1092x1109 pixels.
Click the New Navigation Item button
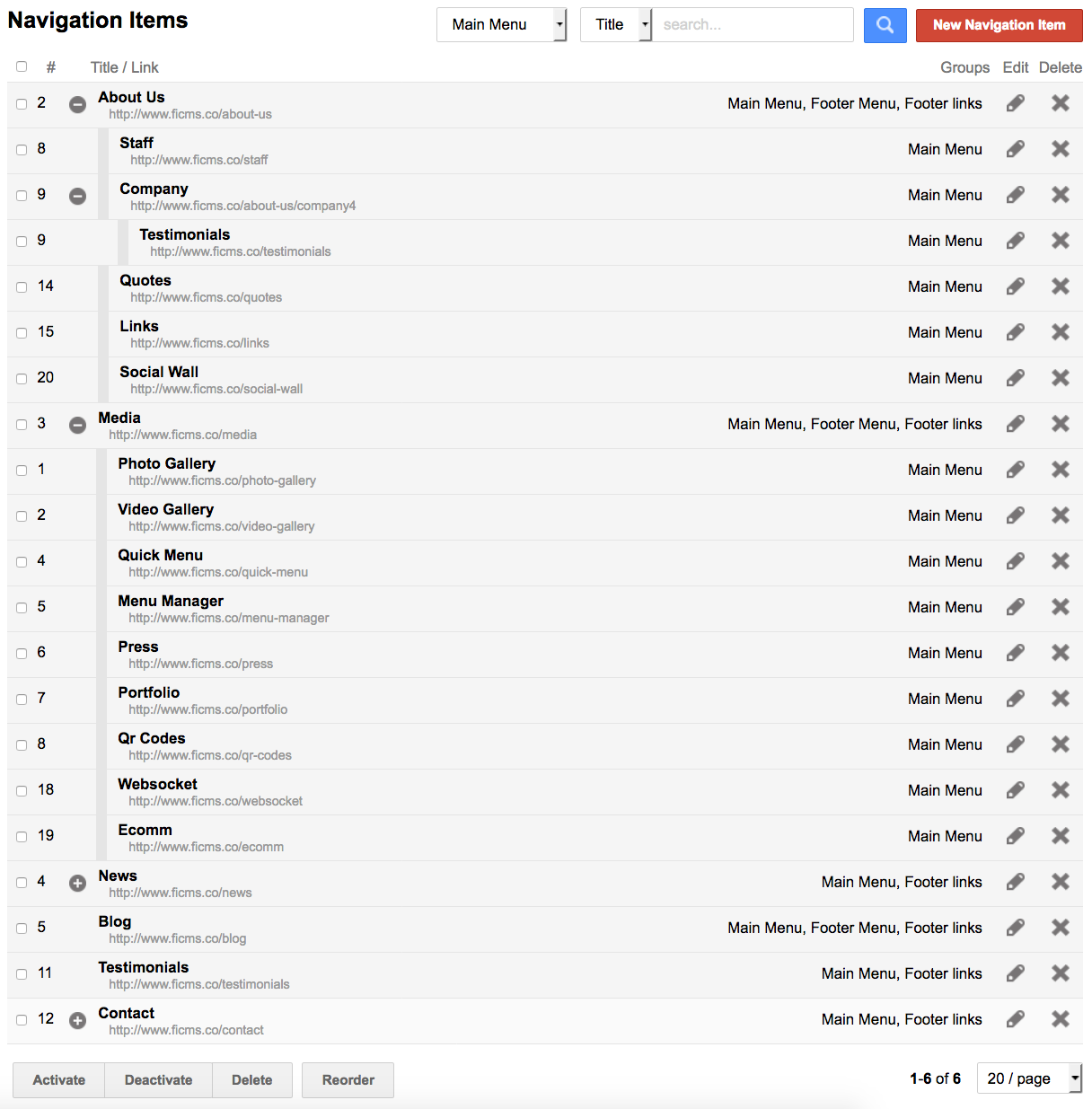[999, 25]
